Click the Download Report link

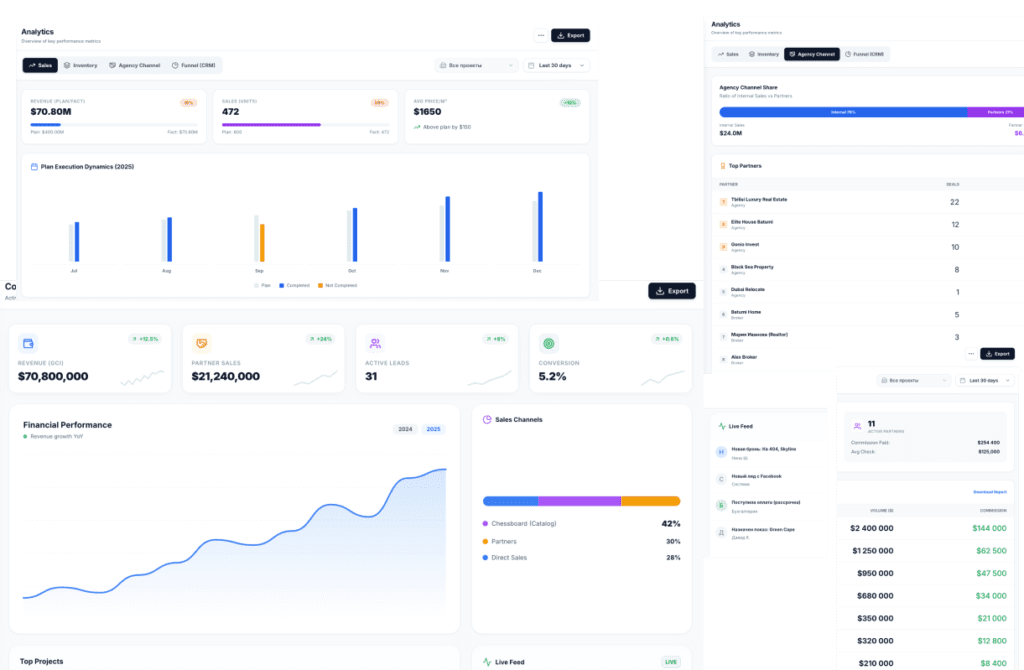tap(989, 492)
